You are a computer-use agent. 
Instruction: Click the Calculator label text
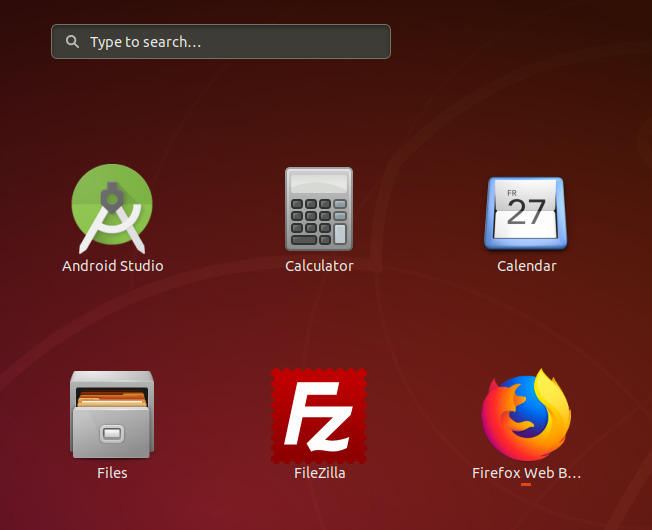click(319, 266)
